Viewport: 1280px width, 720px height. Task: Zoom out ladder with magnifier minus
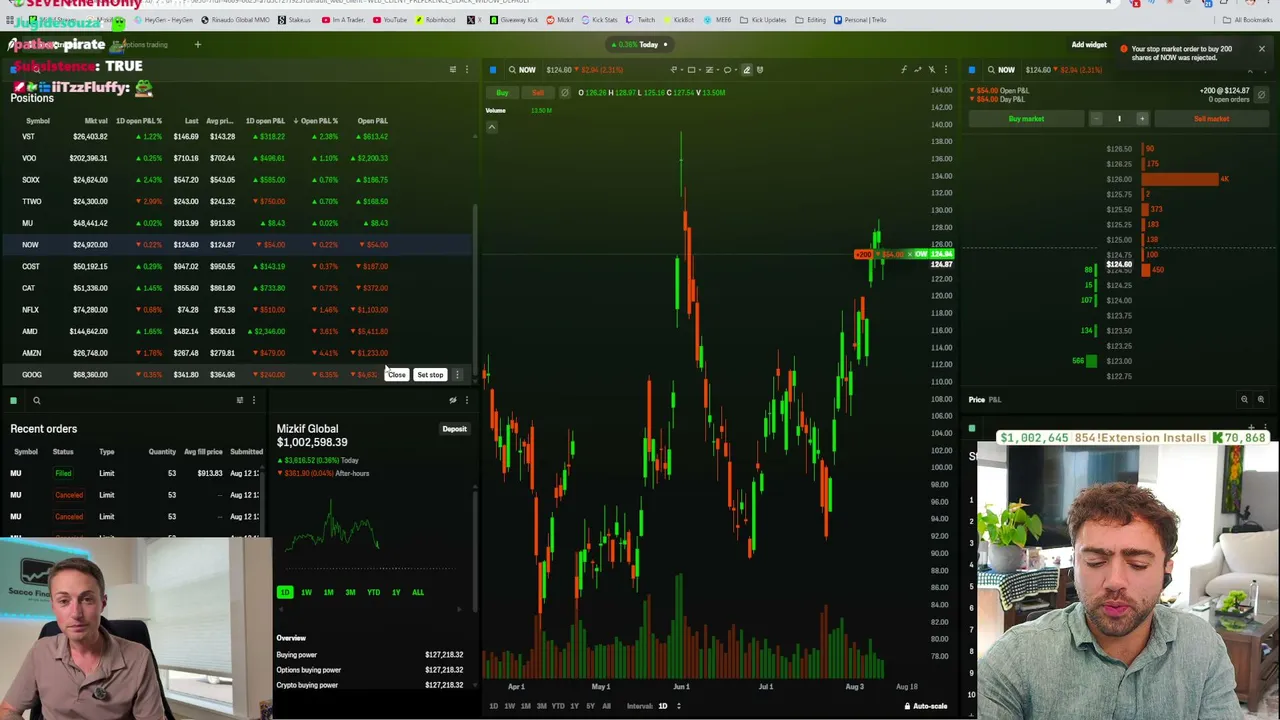tap(1244, 400)
